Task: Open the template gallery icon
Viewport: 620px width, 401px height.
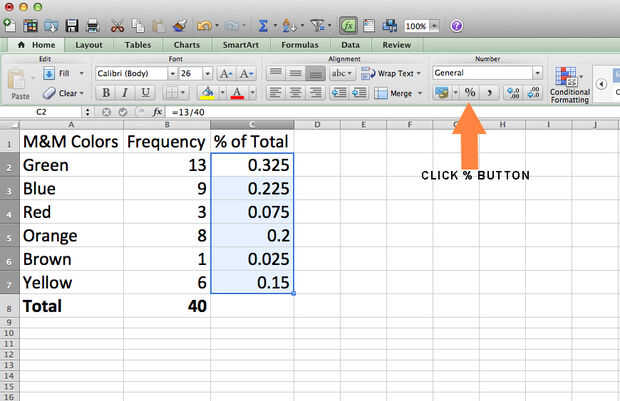Action: coord(30,26)
